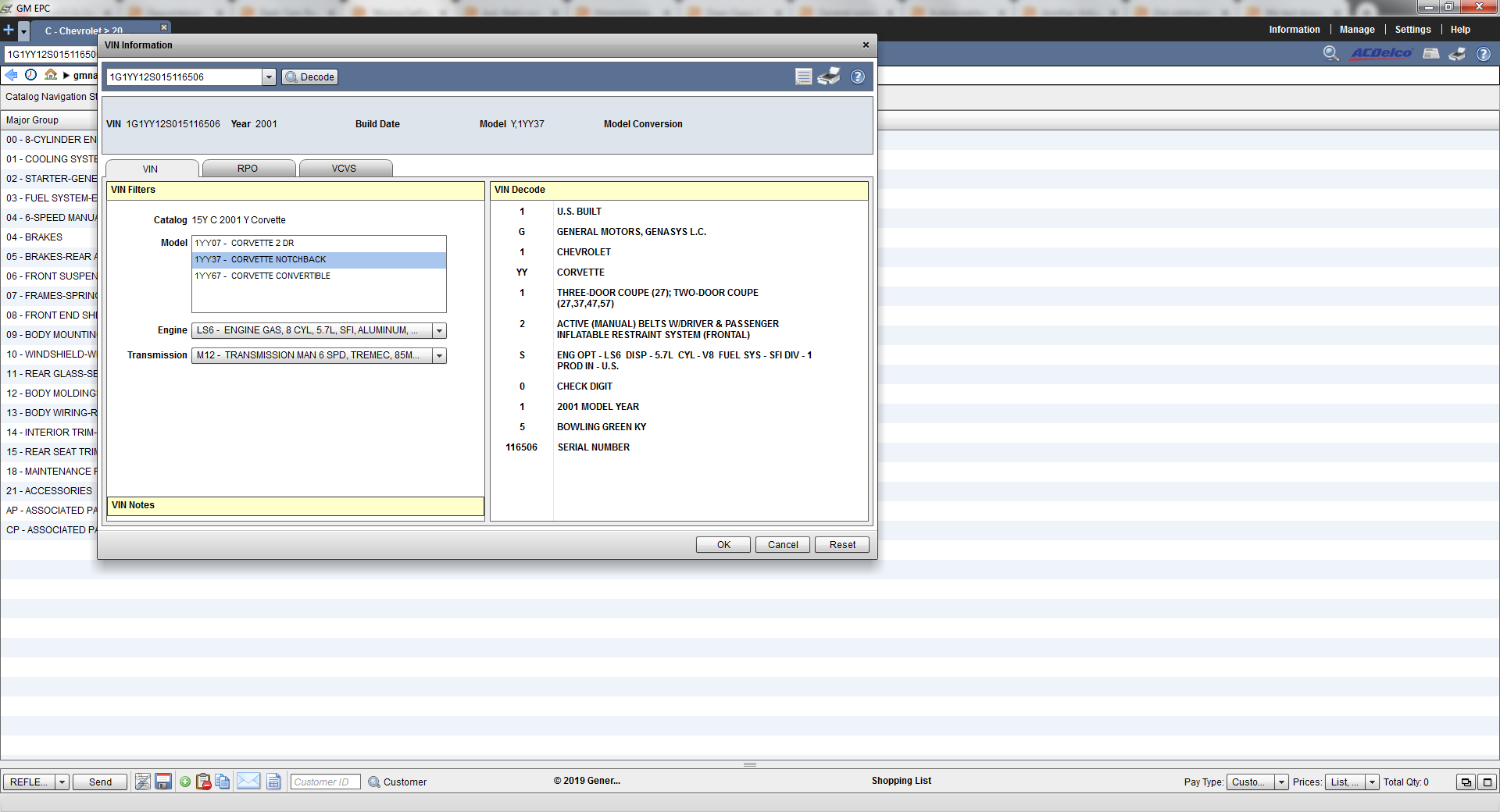This screenshot has width=1500, height=812.
Task: Open the VIN number combo dropdown
Action: click(269, 77)
